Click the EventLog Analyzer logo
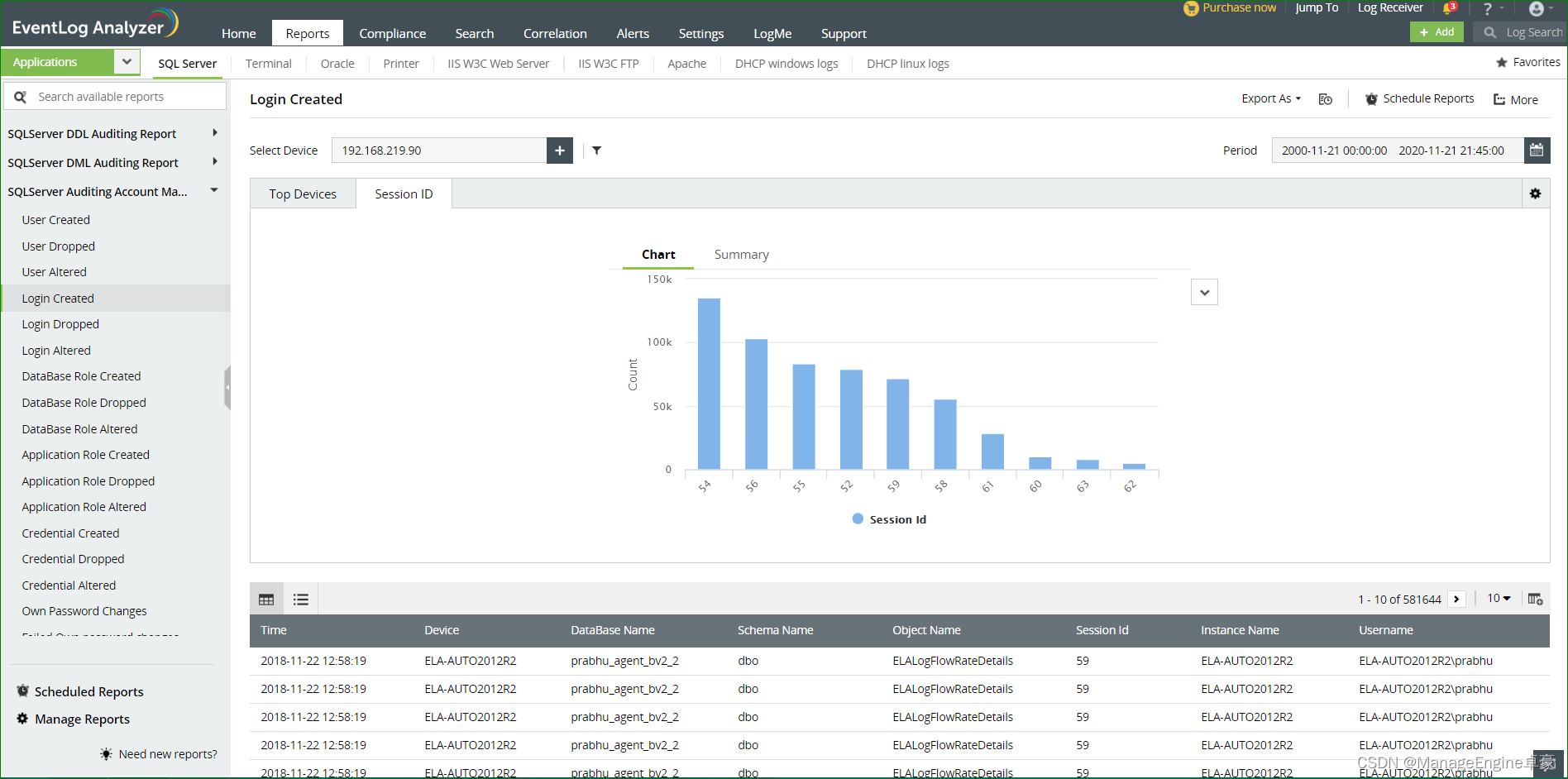The height and width of the screenshot is (779, 1568). coord(95,24)
